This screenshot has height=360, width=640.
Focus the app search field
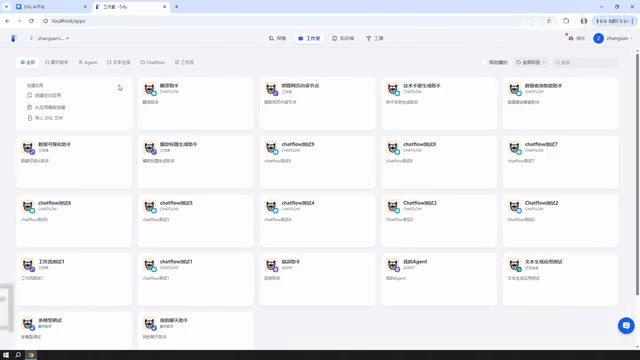click(x=586, y=62)
